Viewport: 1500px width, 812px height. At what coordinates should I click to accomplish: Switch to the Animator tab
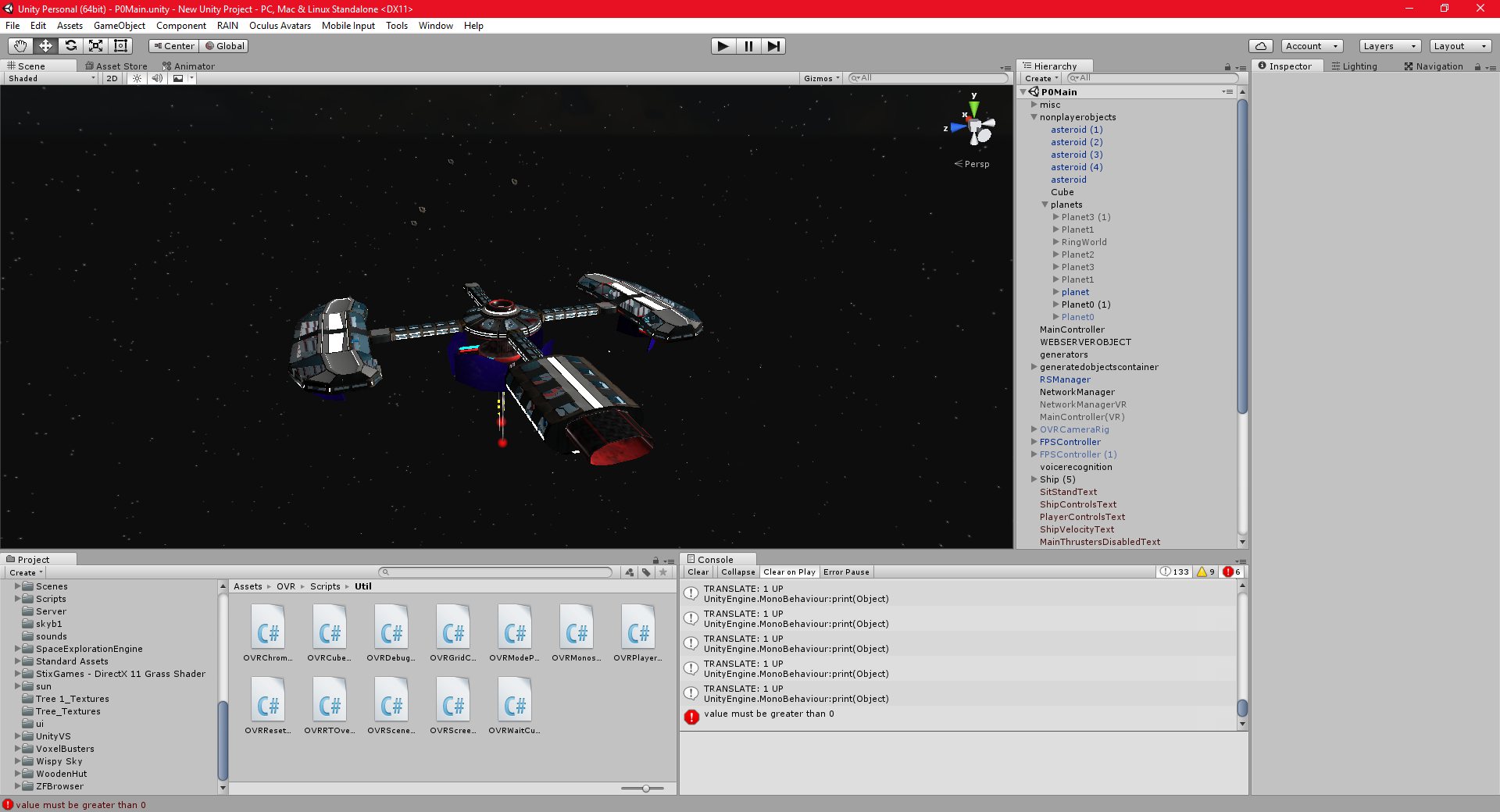click(188, 66)
